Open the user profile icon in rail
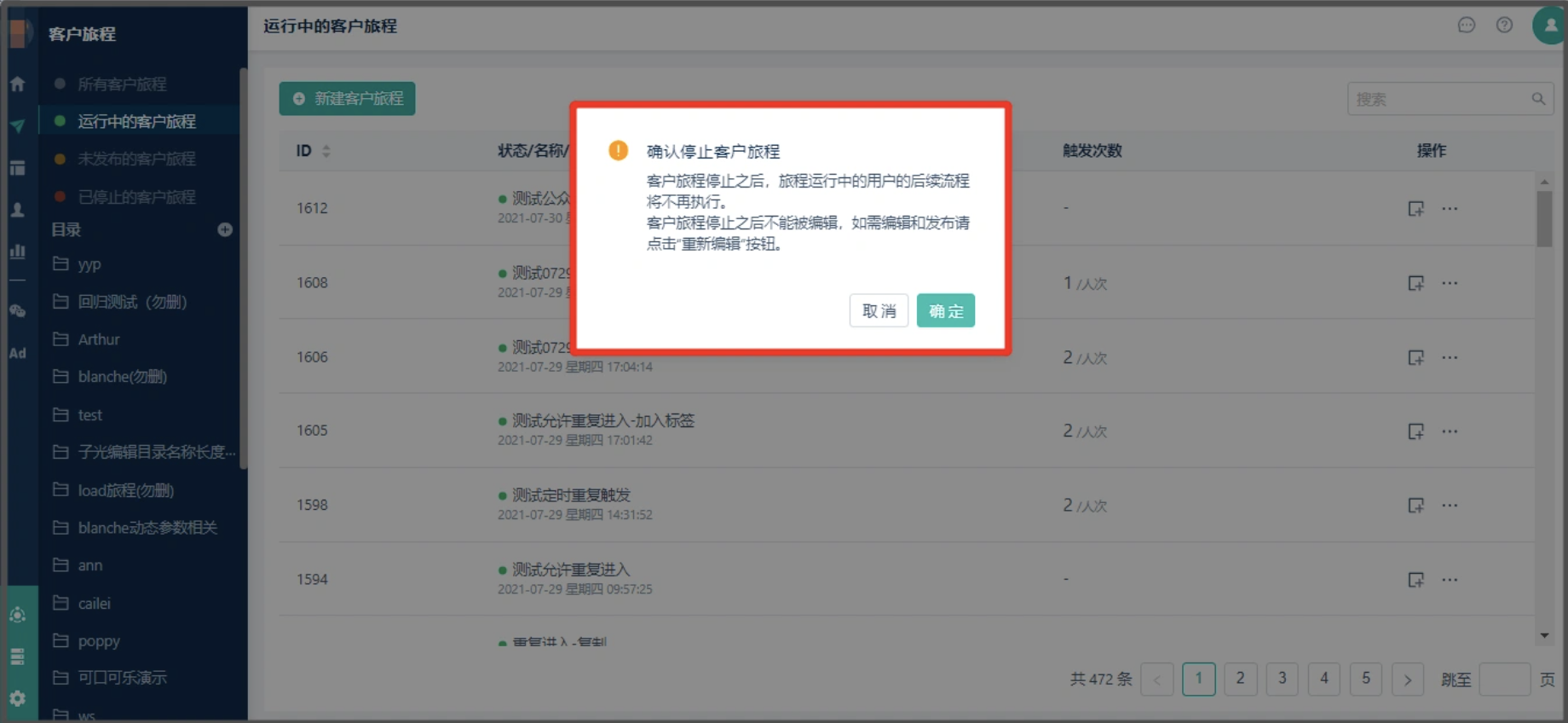1568x723 pixels. tap(17, 210)
